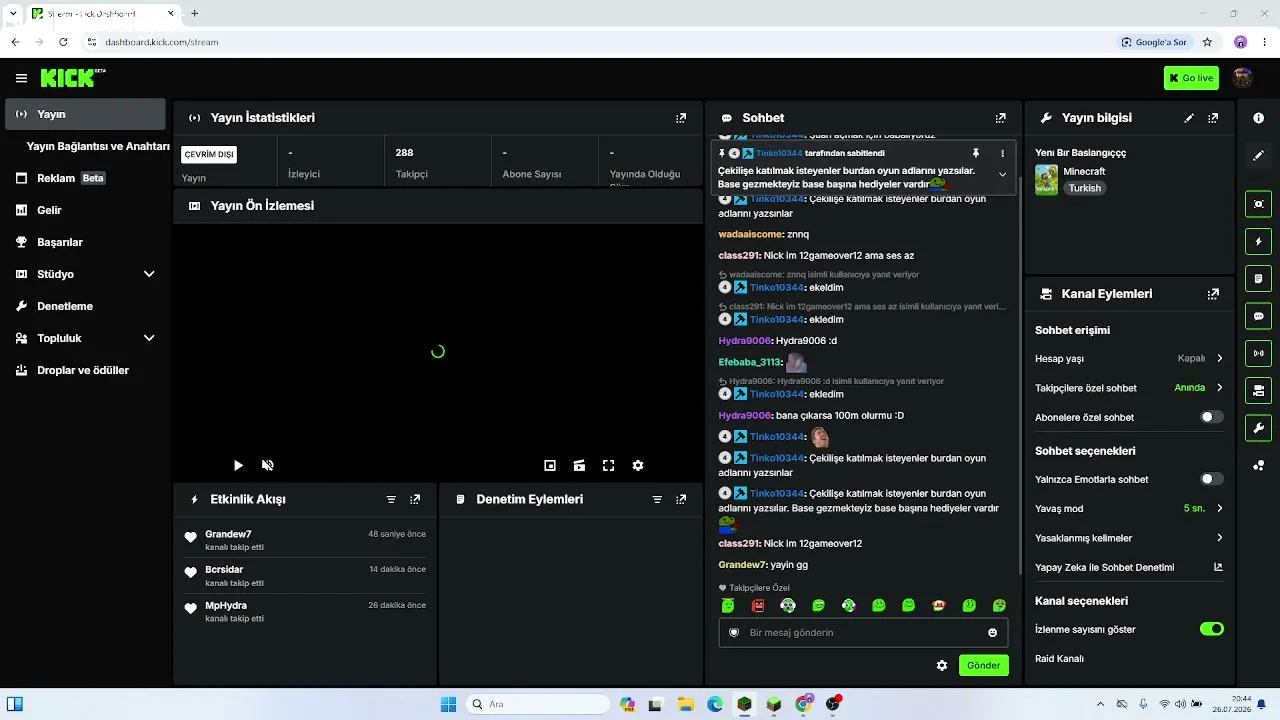Viewport: 1280px width, 720px height.
Task: Enable theater mode in stream preview
Action: point(579,465)
